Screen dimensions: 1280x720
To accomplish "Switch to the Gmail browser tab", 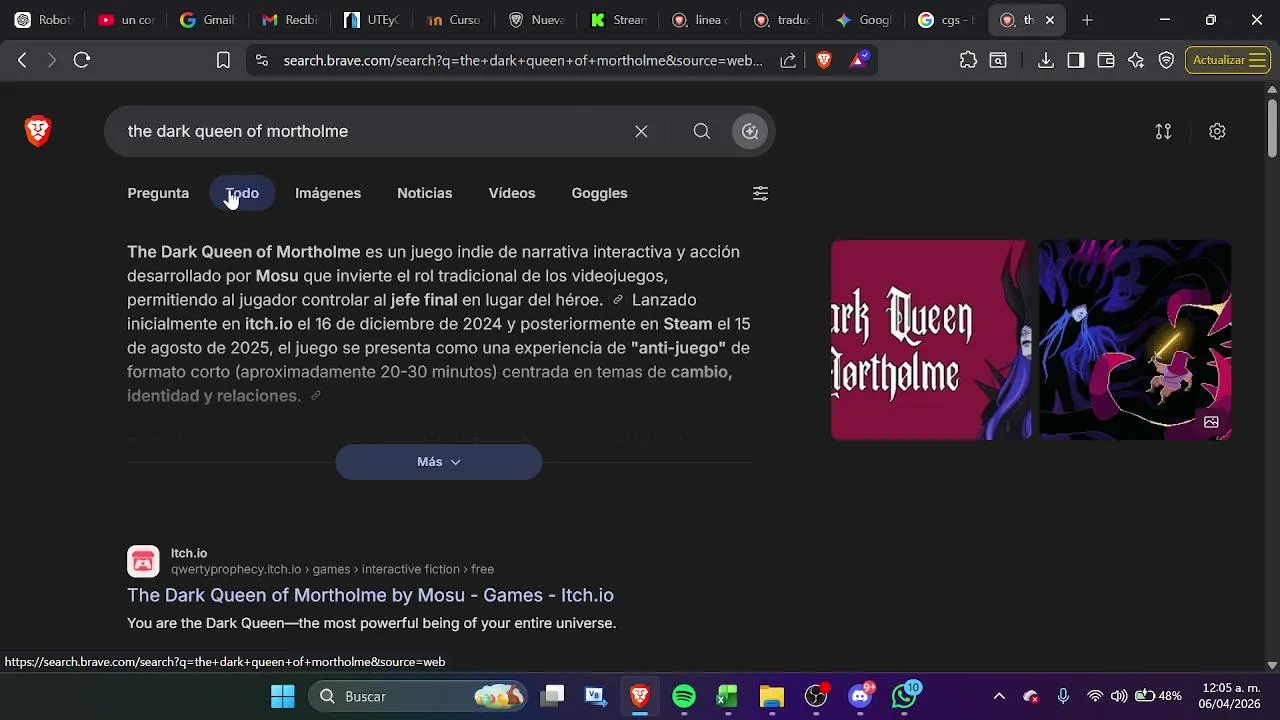I will click(x=207, y=20).
